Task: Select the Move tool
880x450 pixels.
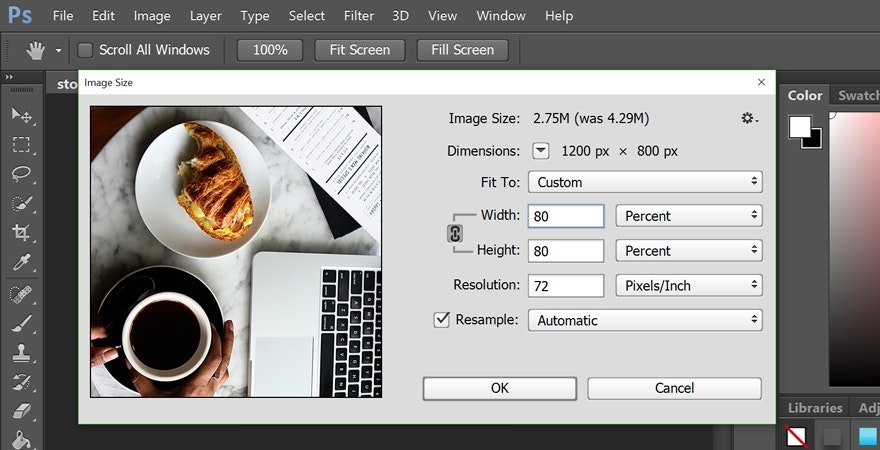Action: [21, 116]
